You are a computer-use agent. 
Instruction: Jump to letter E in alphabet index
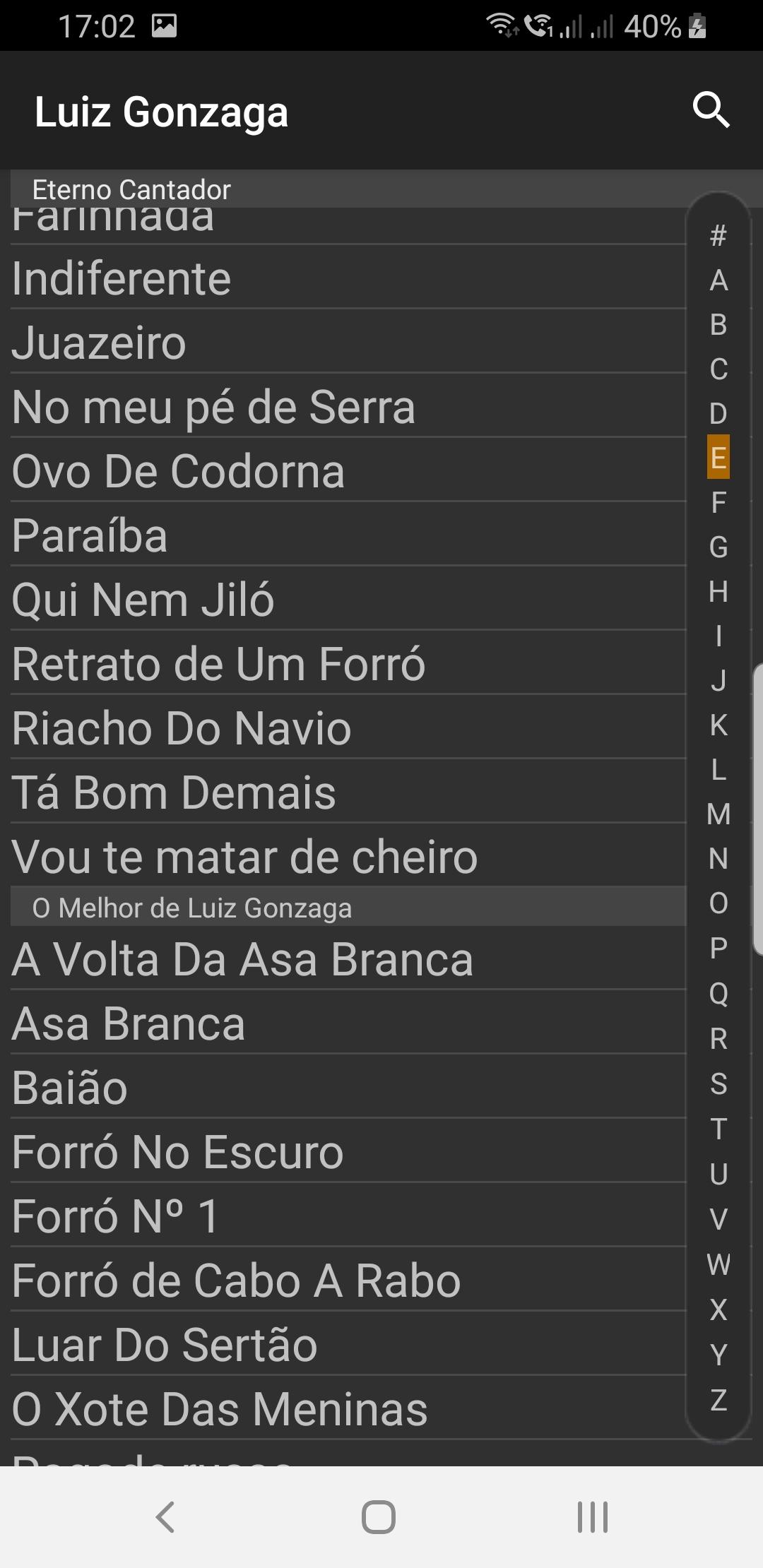pos(718,458)
